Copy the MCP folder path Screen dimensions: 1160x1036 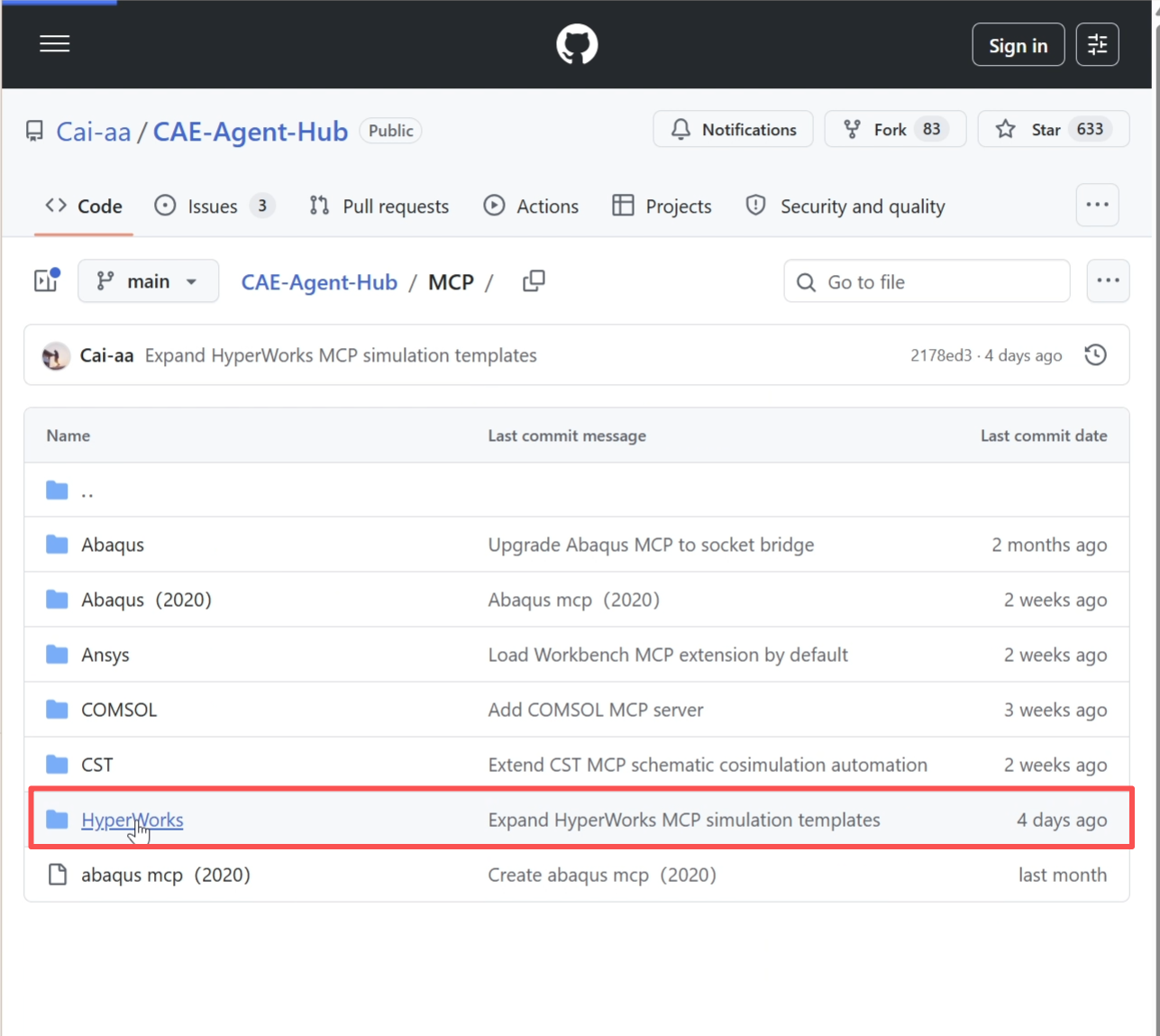(534, 281)
